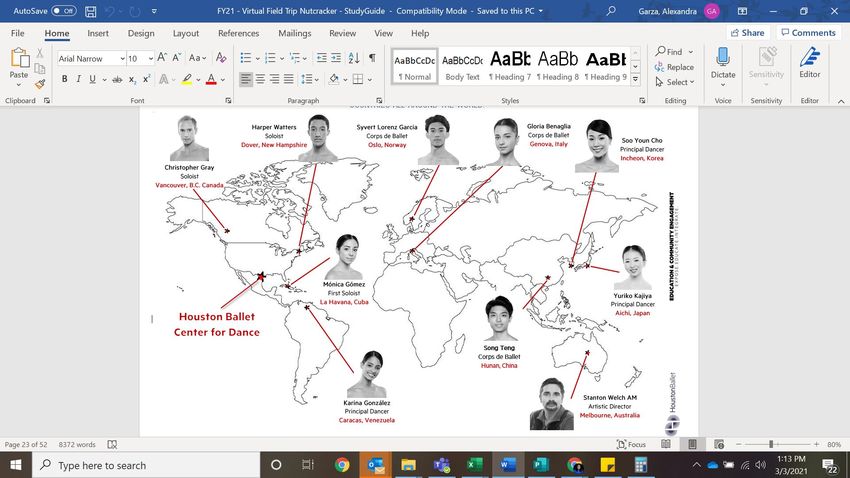Screen dimensions: 850x478
Task: Expand numbering list dropdown arrow
Action: coord(282,58)
